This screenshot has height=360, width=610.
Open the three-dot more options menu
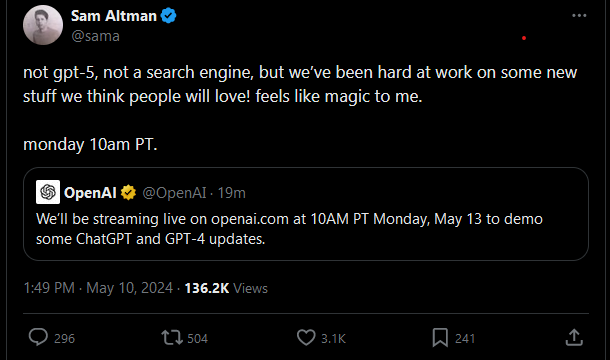[579, 16]
